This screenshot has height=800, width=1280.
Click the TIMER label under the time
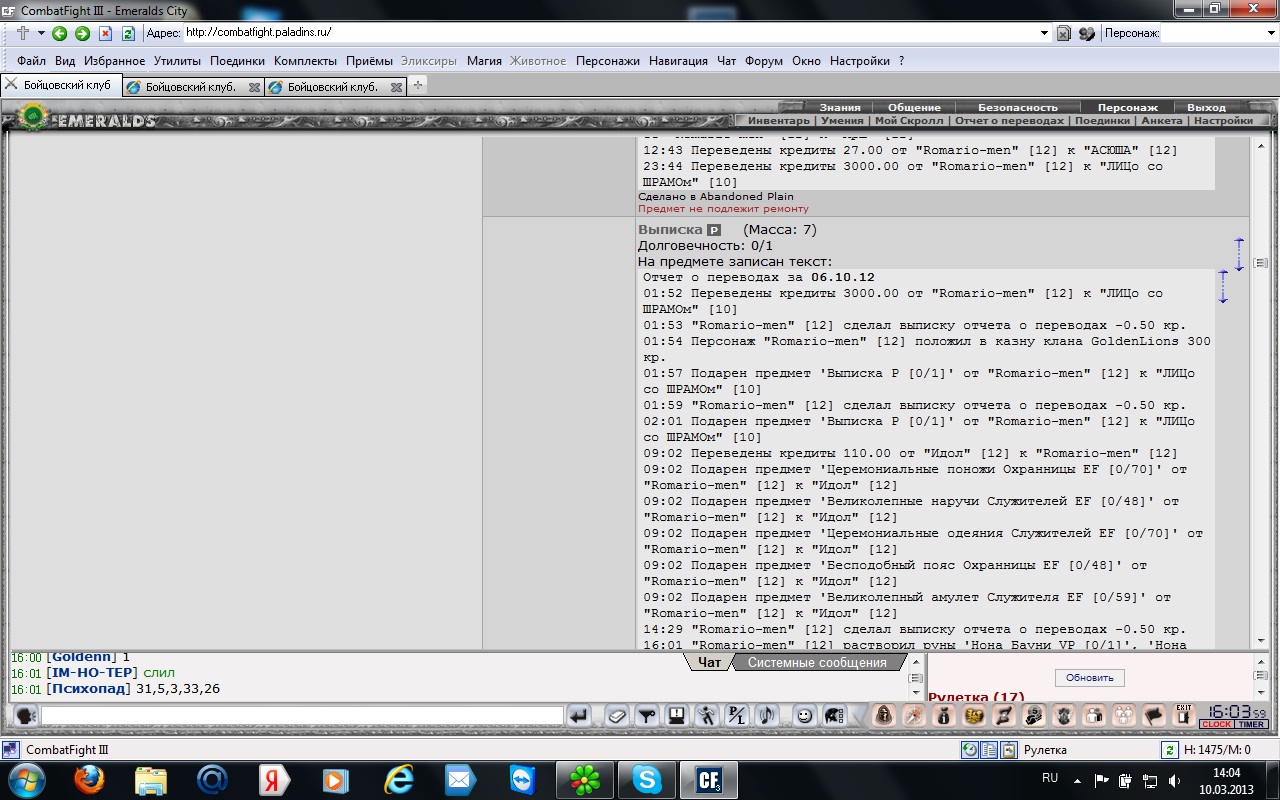click(1251, 725)
